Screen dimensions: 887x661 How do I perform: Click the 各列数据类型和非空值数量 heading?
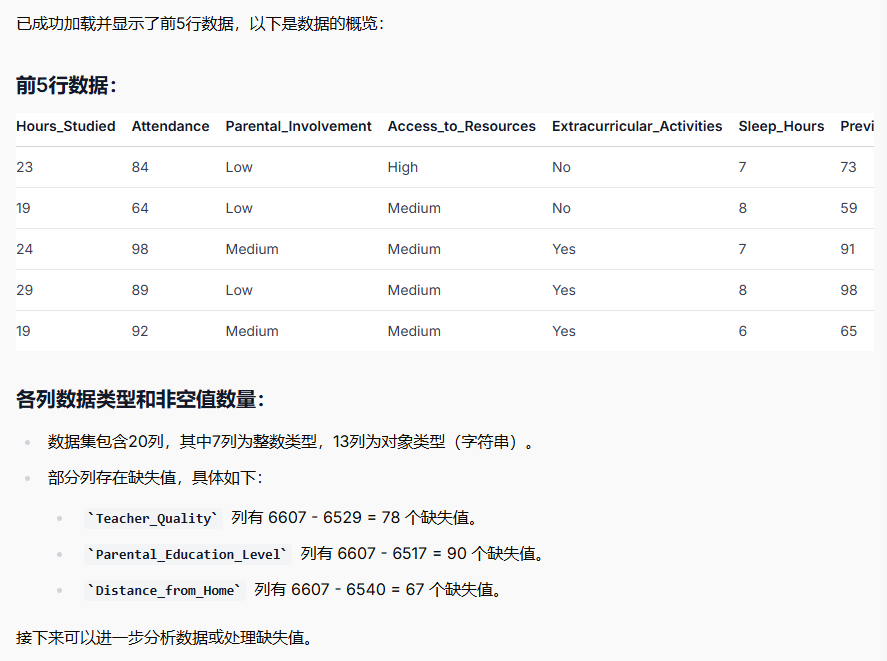pos(140,400)
